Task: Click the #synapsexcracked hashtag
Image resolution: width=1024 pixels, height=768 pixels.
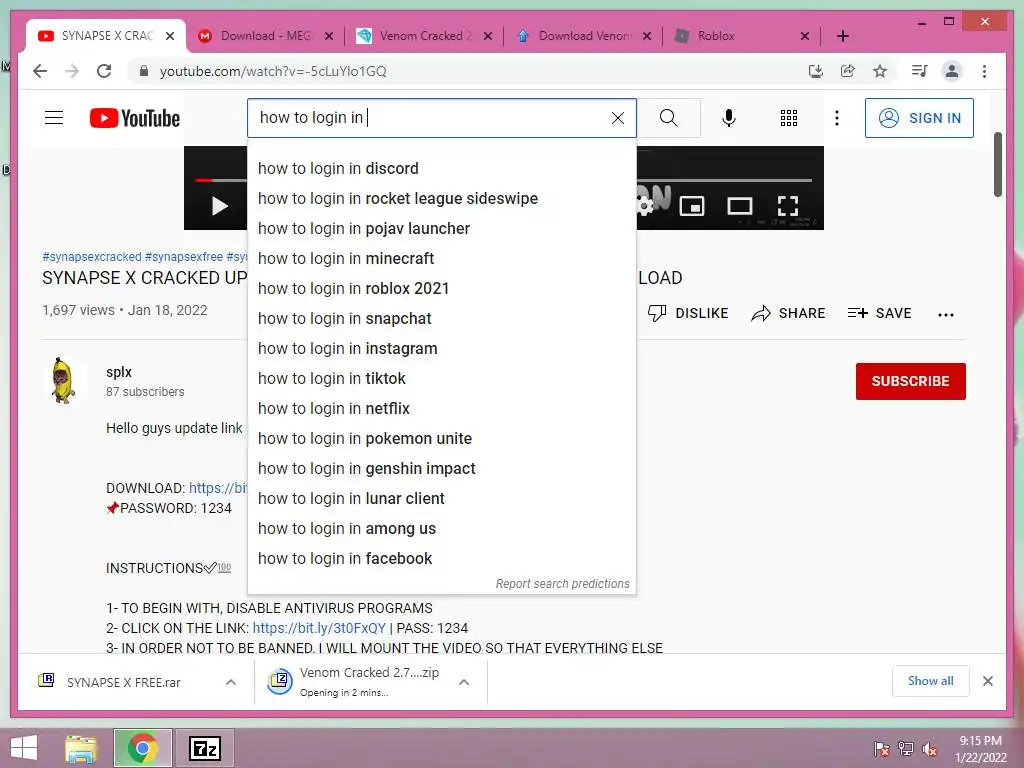Action: [91, 257]
